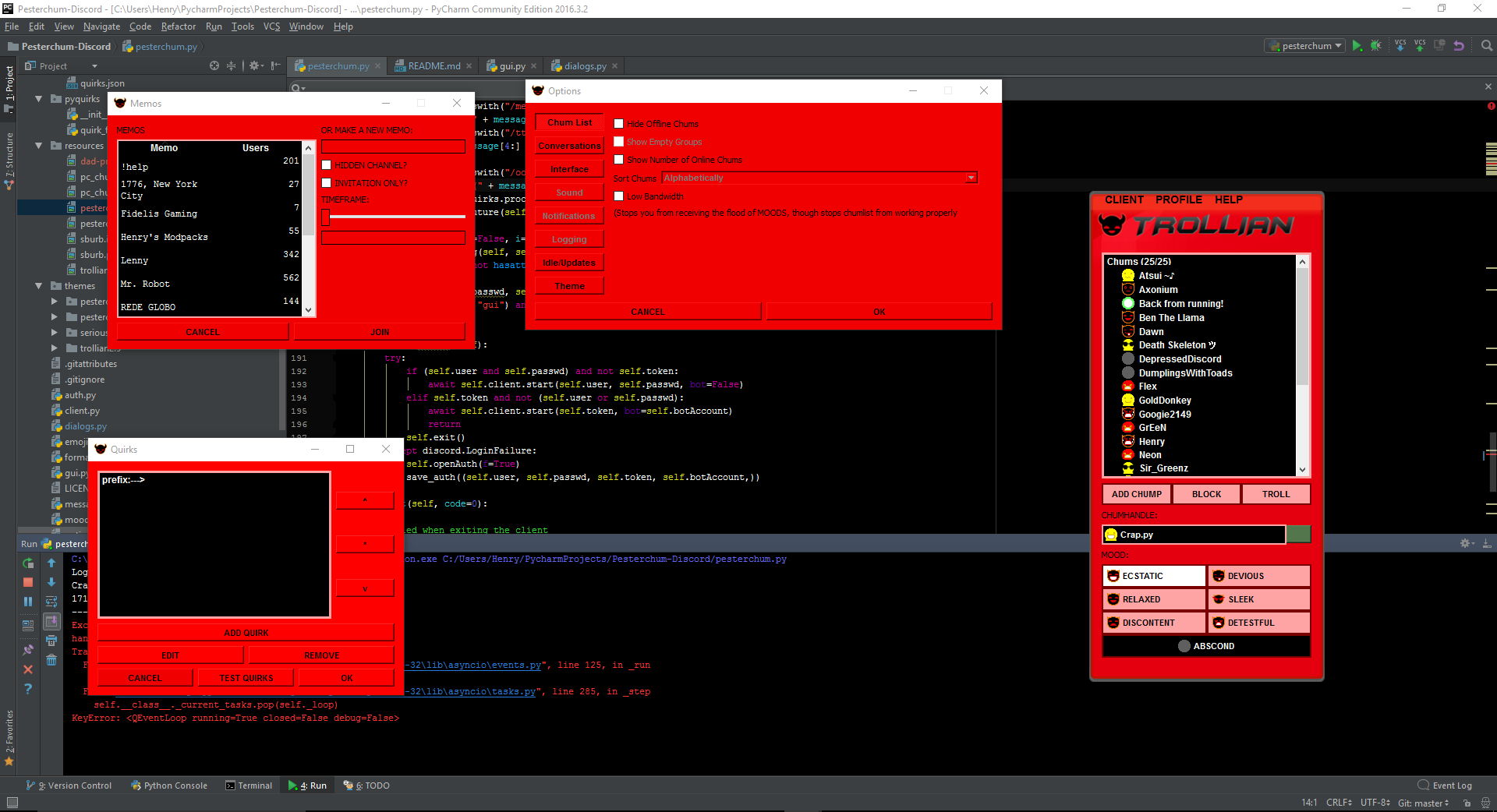
Task: Click the mood color square next to chumhandle
Action: [1298, 535]
